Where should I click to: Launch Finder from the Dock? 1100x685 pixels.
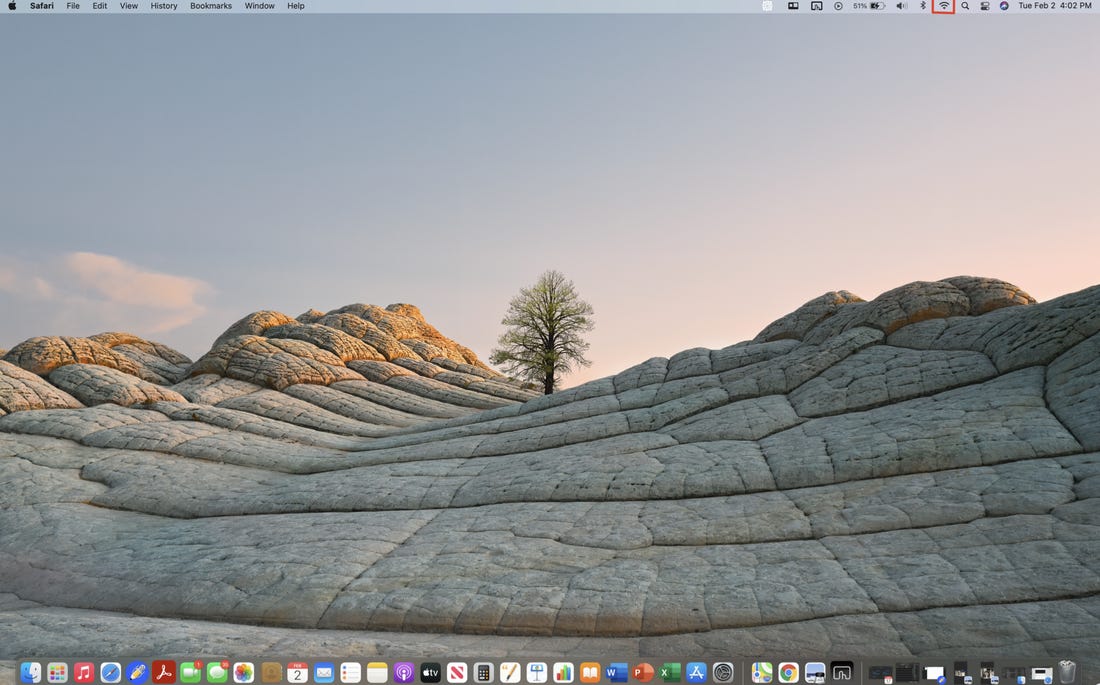pyautogui.click(x=30, y=672)
